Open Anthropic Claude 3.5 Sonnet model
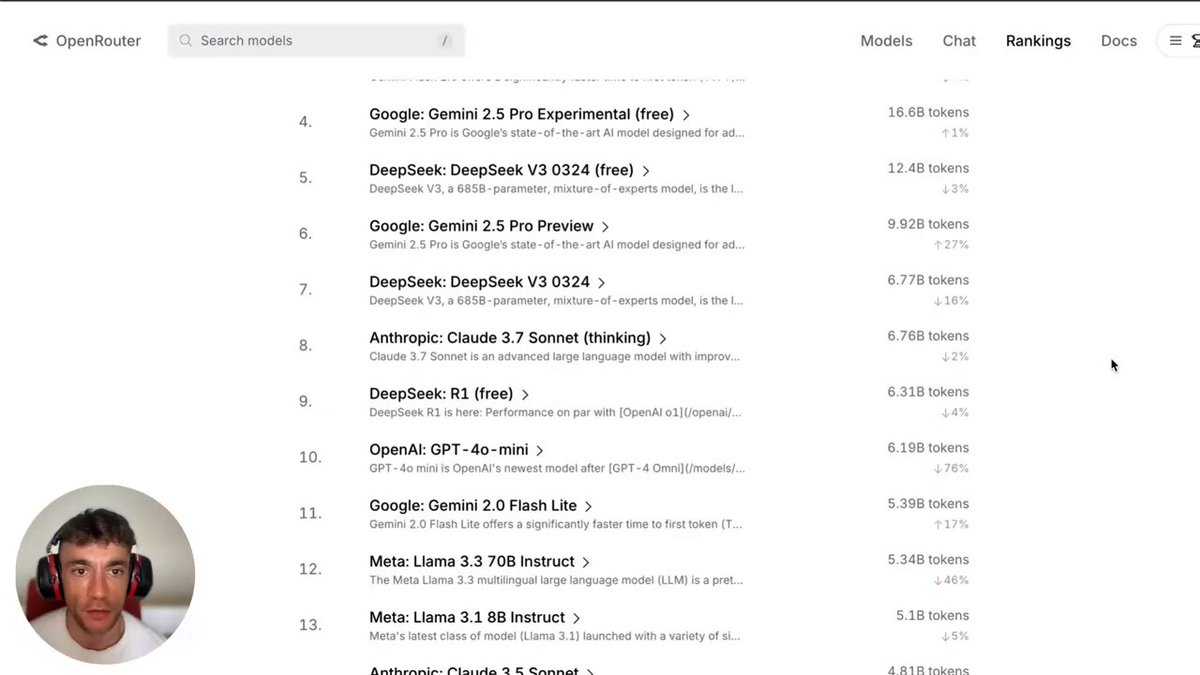This screenshot has width=1200, height=675. coord(474,670)
